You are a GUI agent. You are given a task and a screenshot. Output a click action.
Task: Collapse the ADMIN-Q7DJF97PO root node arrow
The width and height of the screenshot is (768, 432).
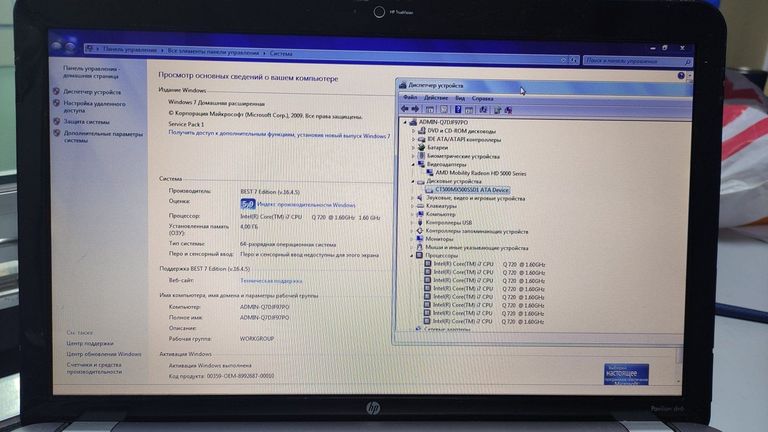405,122
